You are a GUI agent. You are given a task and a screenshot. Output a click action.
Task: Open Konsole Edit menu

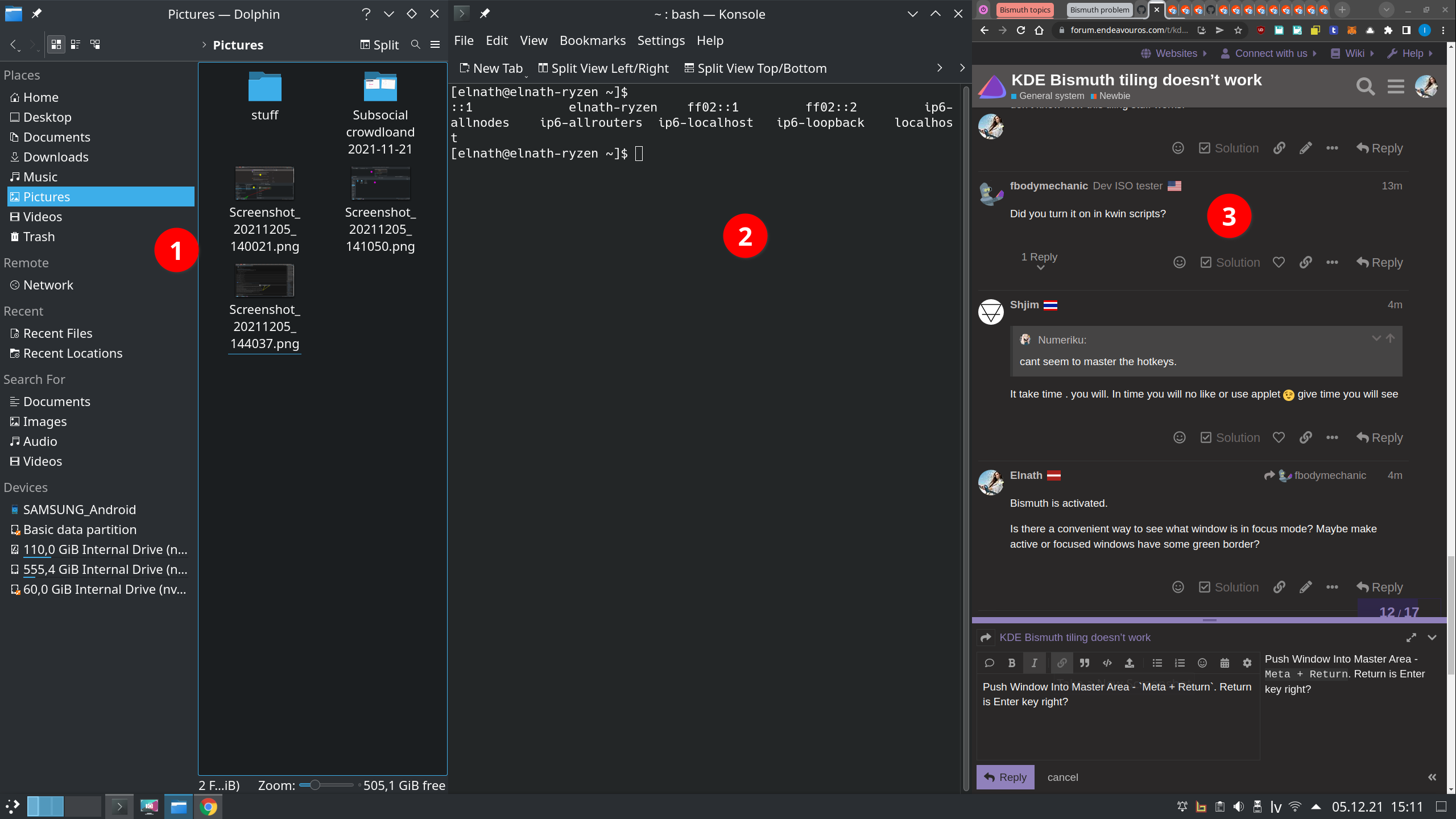497,40
